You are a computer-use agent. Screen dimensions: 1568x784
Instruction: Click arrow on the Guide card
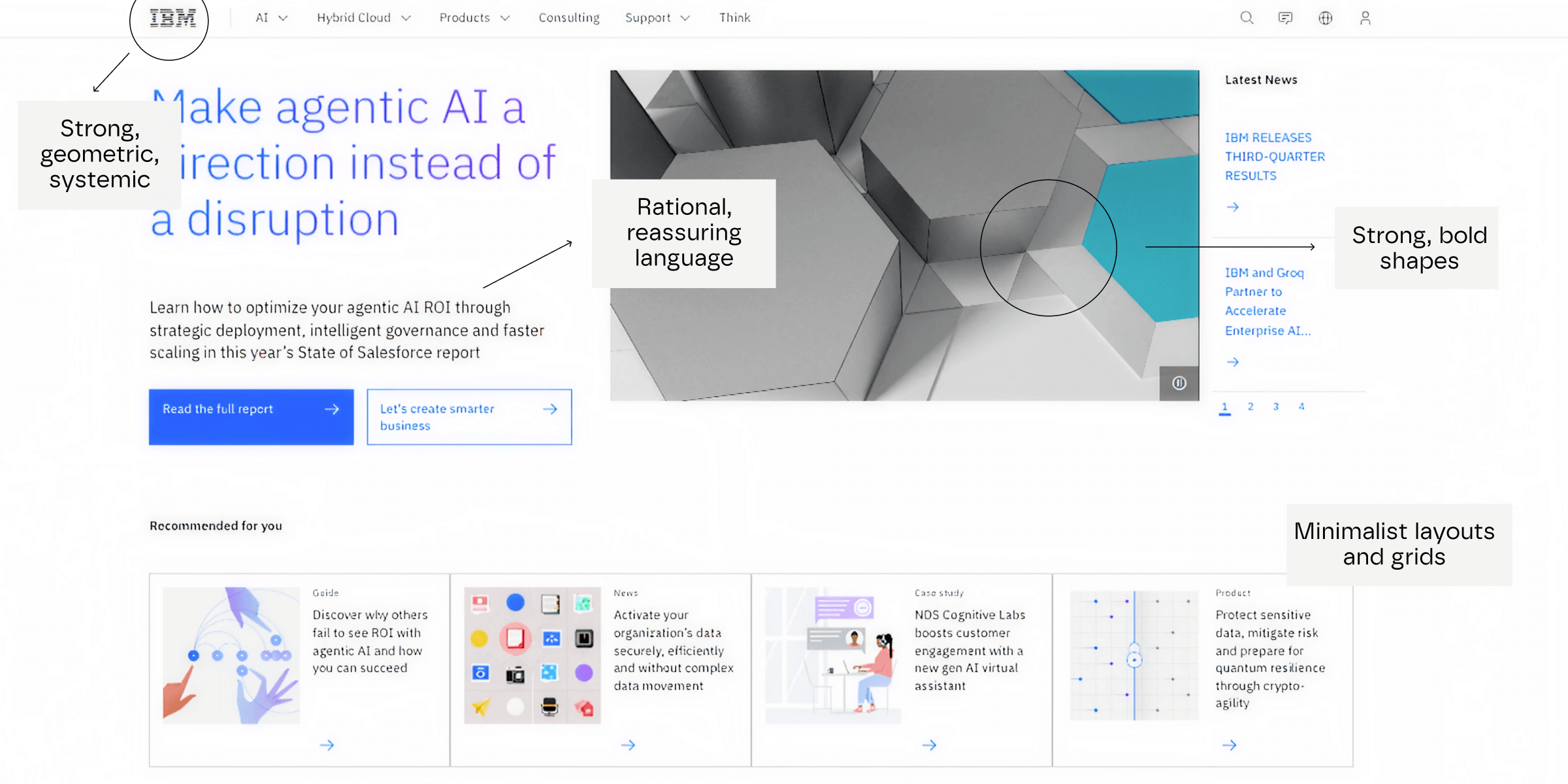[327, 745]
